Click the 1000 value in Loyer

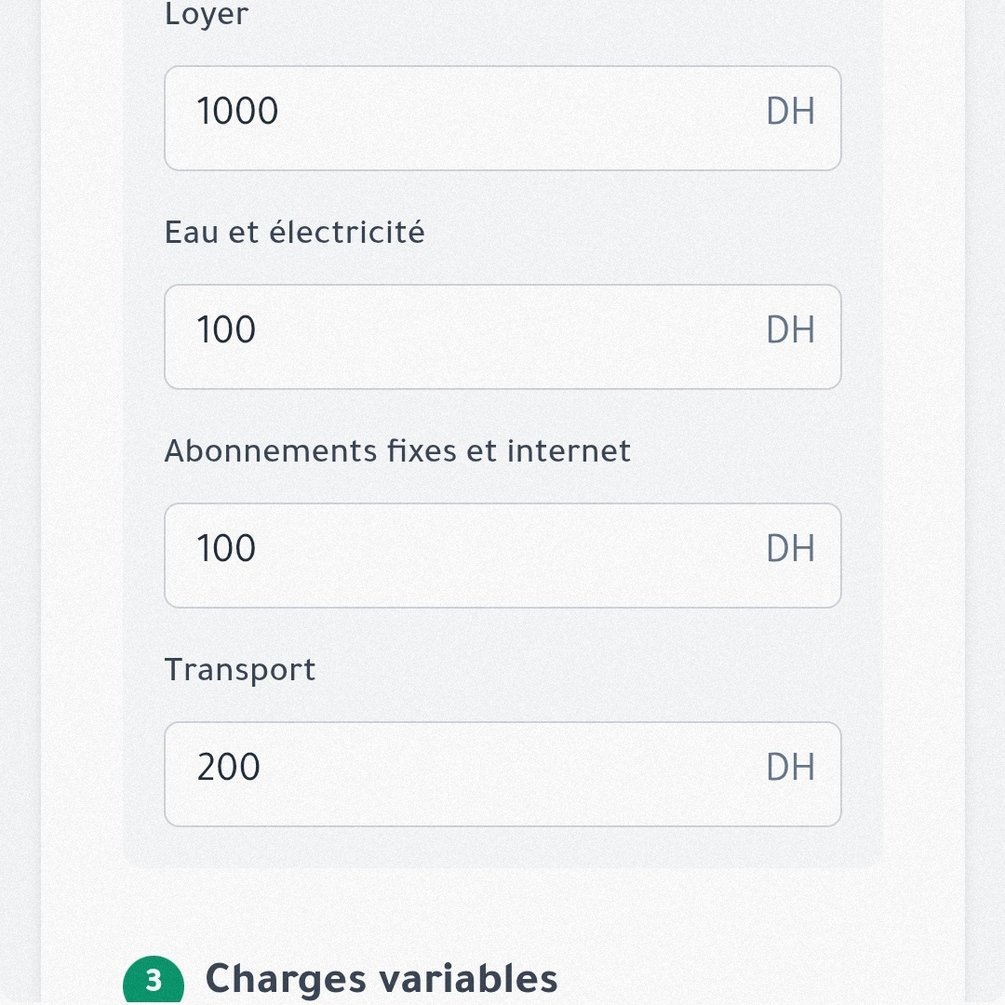click(x=237, y=112)
